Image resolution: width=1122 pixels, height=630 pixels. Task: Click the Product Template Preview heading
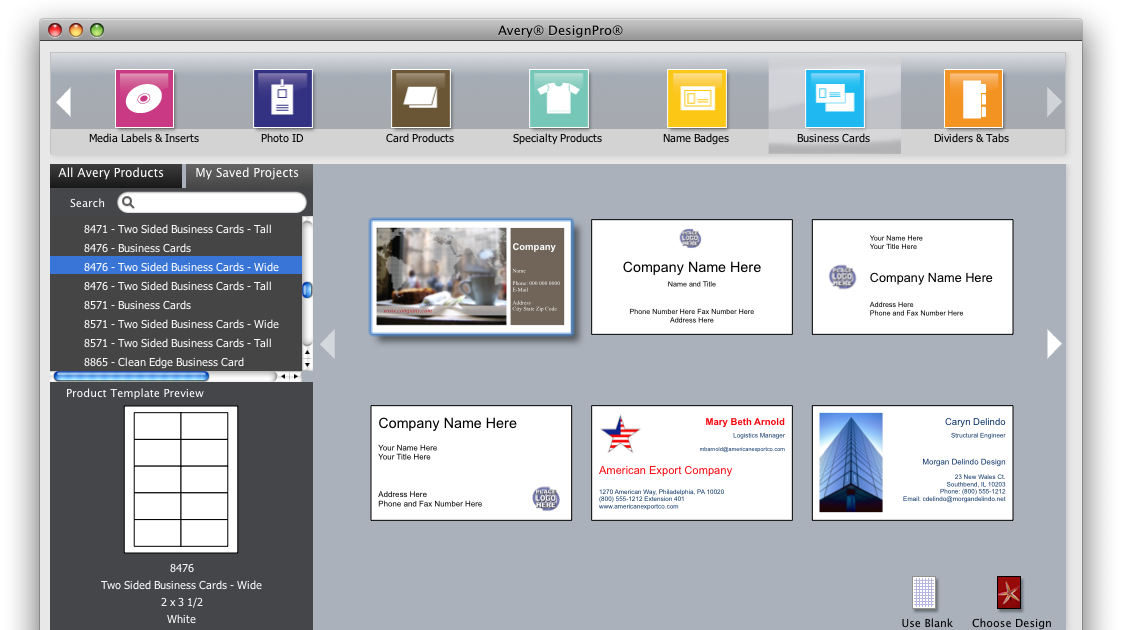(135, 393)
